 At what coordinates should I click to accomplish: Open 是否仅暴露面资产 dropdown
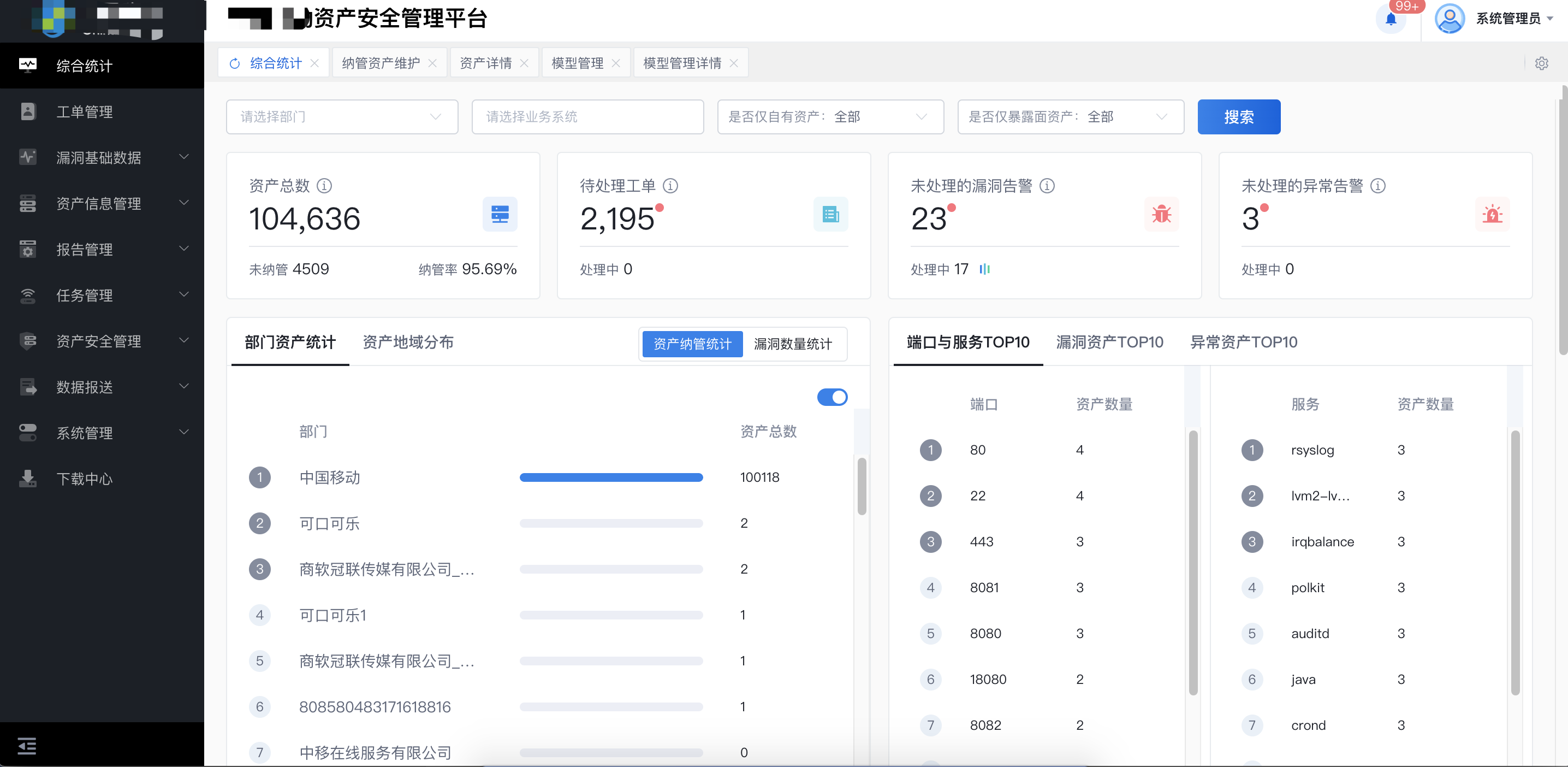click(1071, 117)
